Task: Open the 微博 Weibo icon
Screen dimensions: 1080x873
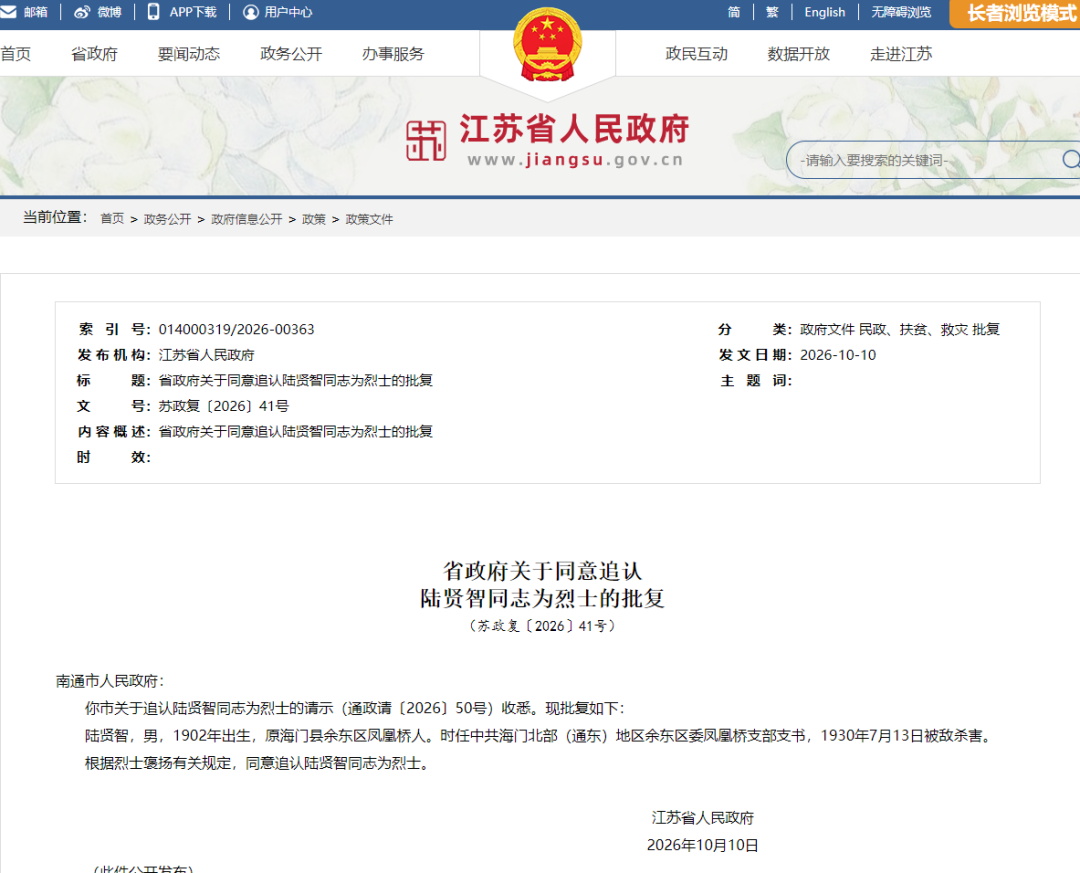Action: click(82, 12)
